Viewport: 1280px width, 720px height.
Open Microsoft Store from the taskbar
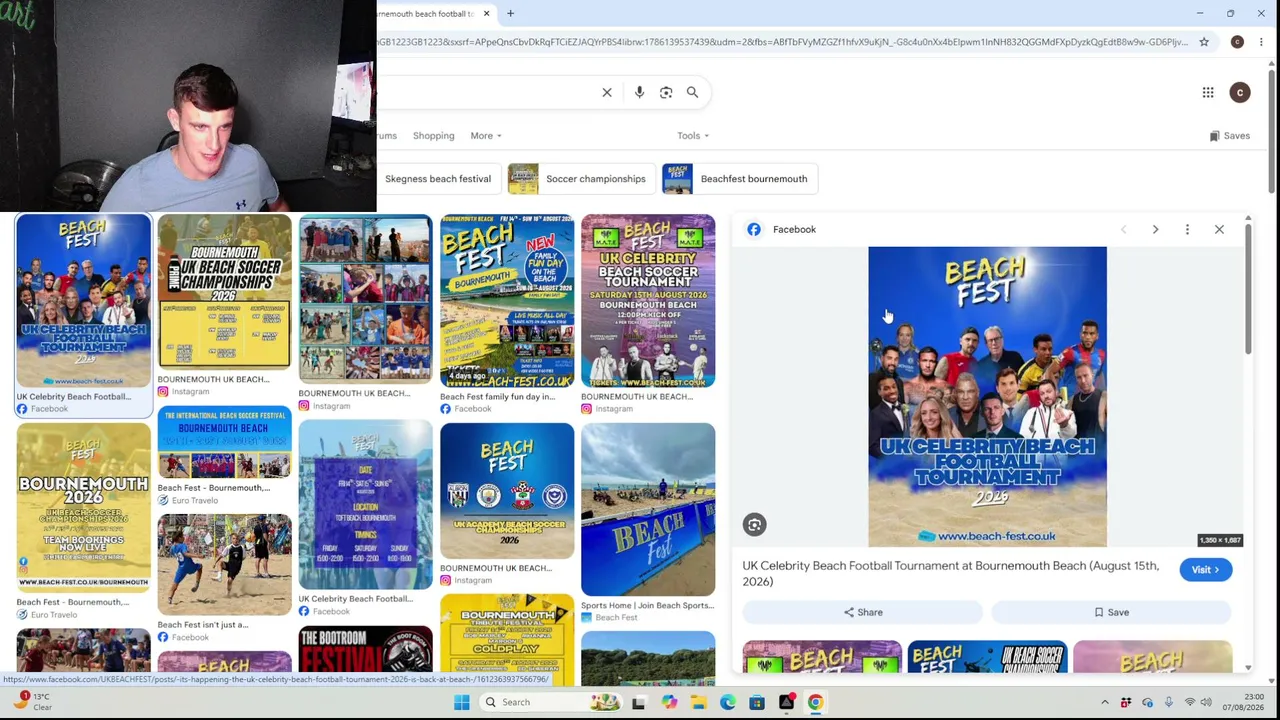[757, 702]
